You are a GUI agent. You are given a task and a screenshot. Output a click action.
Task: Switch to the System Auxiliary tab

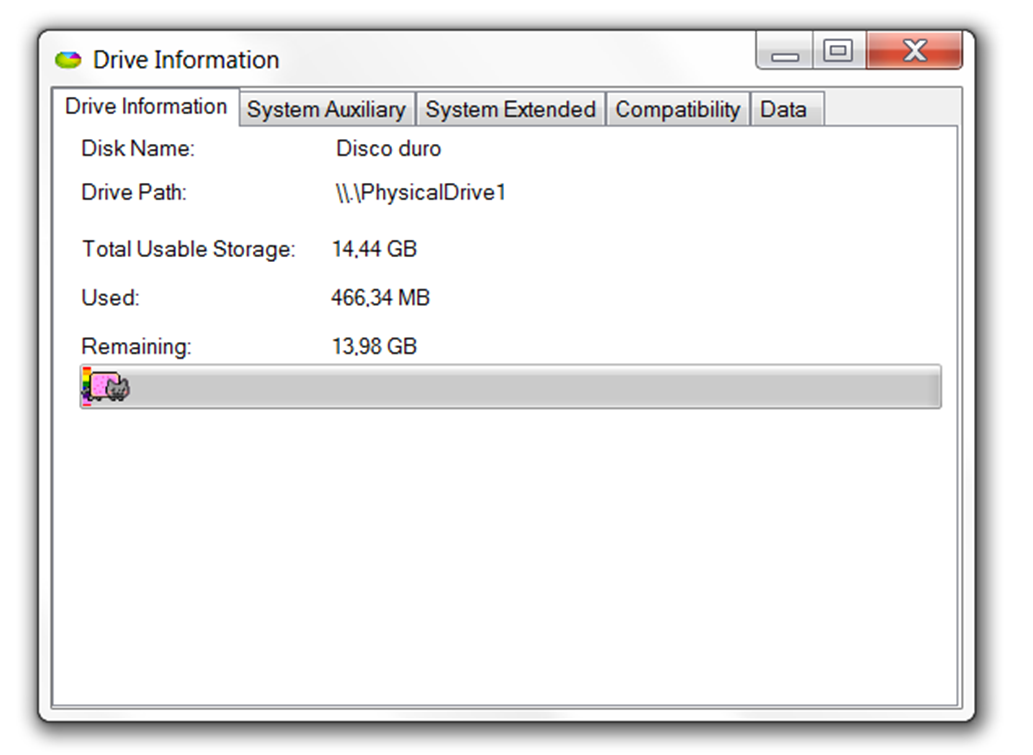tap(326, 109)
